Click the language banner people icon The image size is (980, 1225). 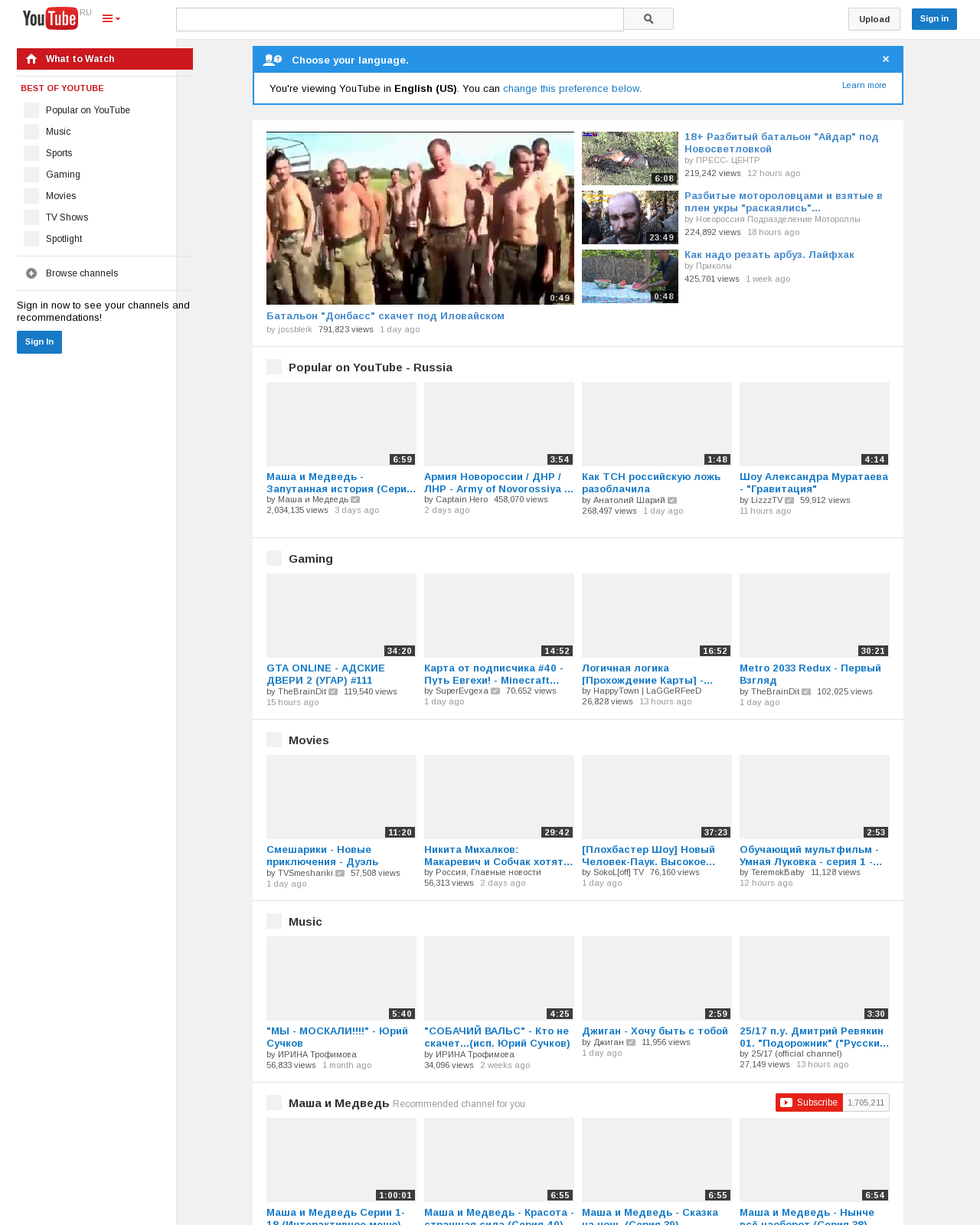(x=272, y=60)
